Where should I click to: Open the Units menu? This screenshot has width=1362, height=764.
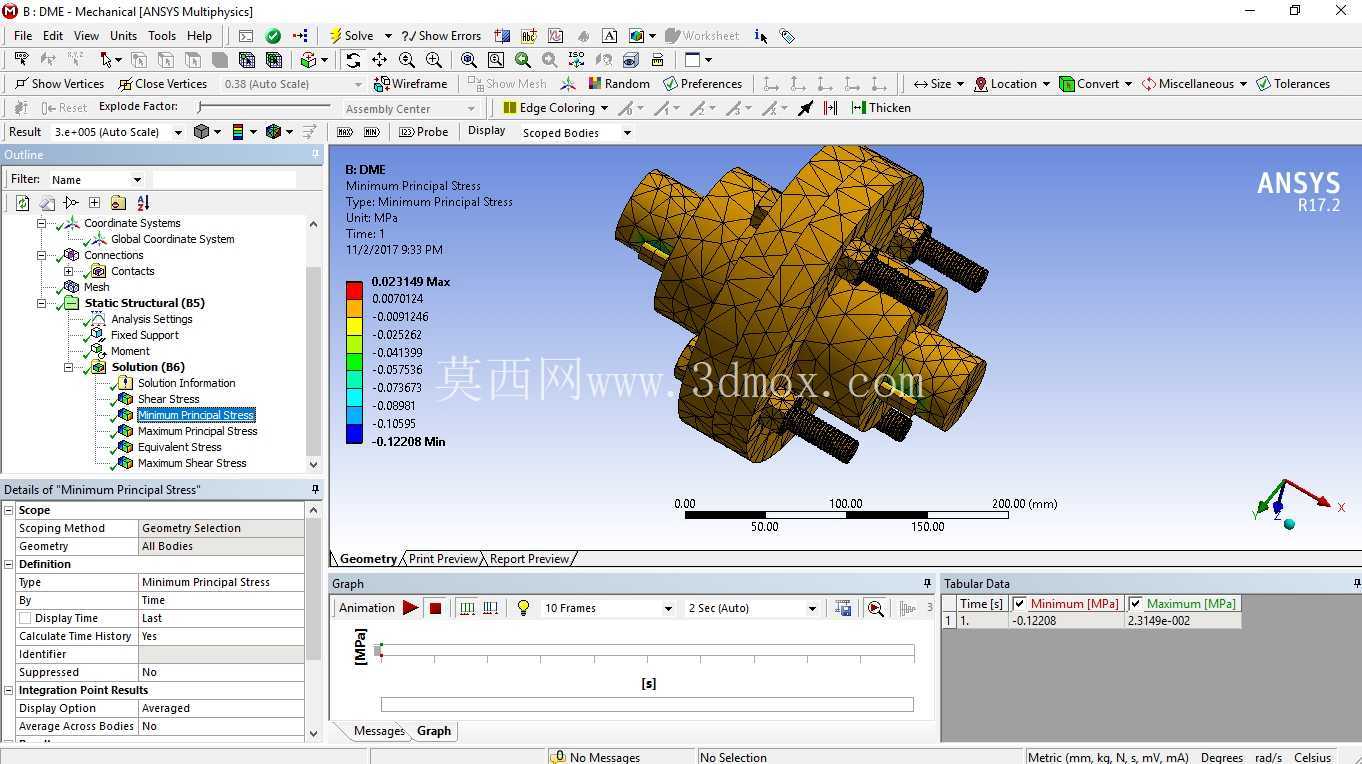click(123, 36)
